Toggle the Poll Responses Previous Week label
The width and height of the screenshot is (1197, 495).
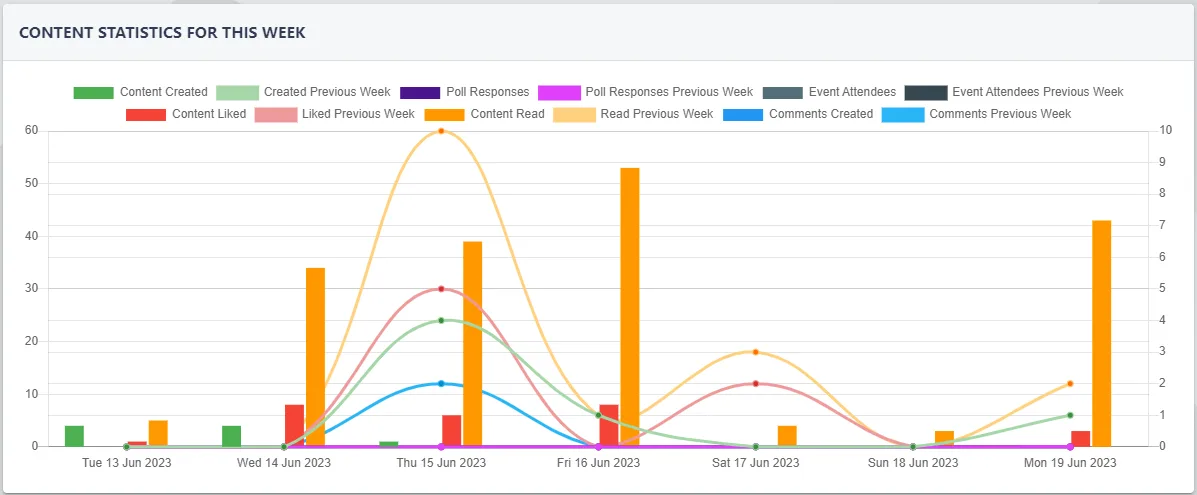coord(669,92)
